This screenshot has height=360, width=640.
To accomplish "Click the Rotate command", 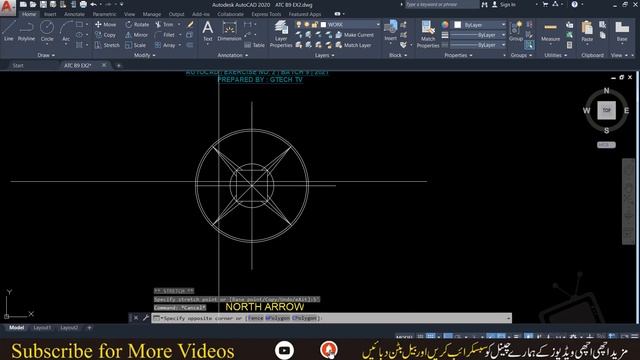I will pyautogui.click(x=137, y=24).
